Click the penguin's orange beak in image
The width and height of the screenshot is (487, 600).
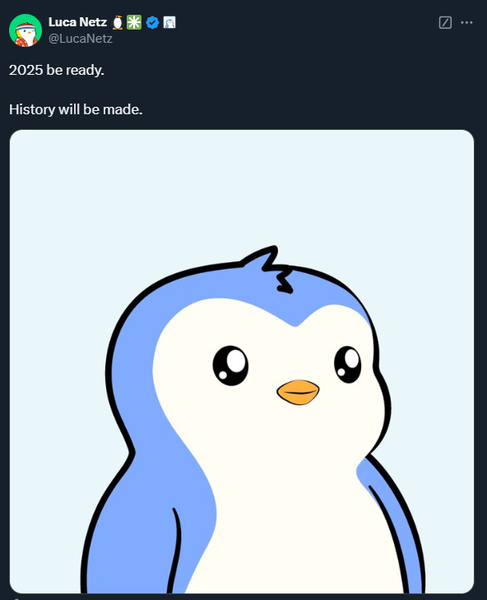click(298, 392)
